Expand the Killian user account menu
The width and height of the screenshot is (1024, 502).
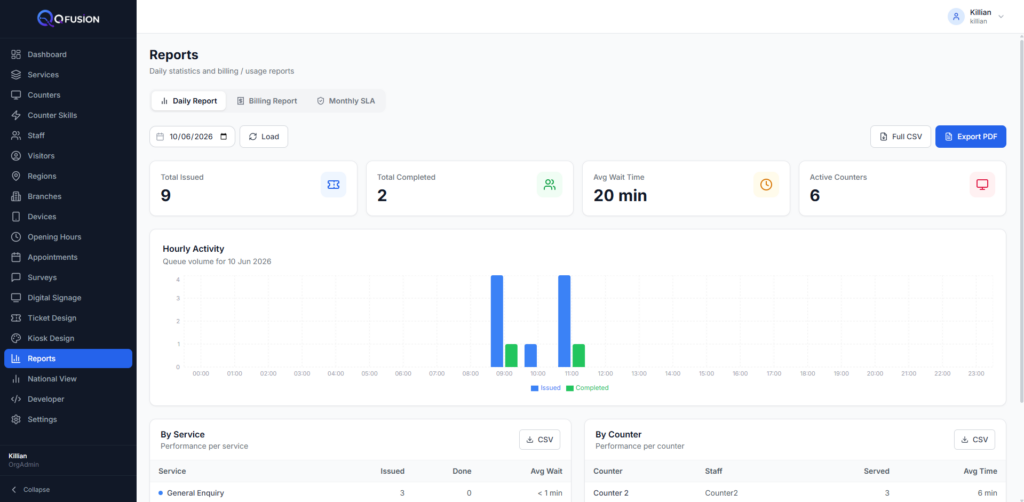(x=976, y=16)
